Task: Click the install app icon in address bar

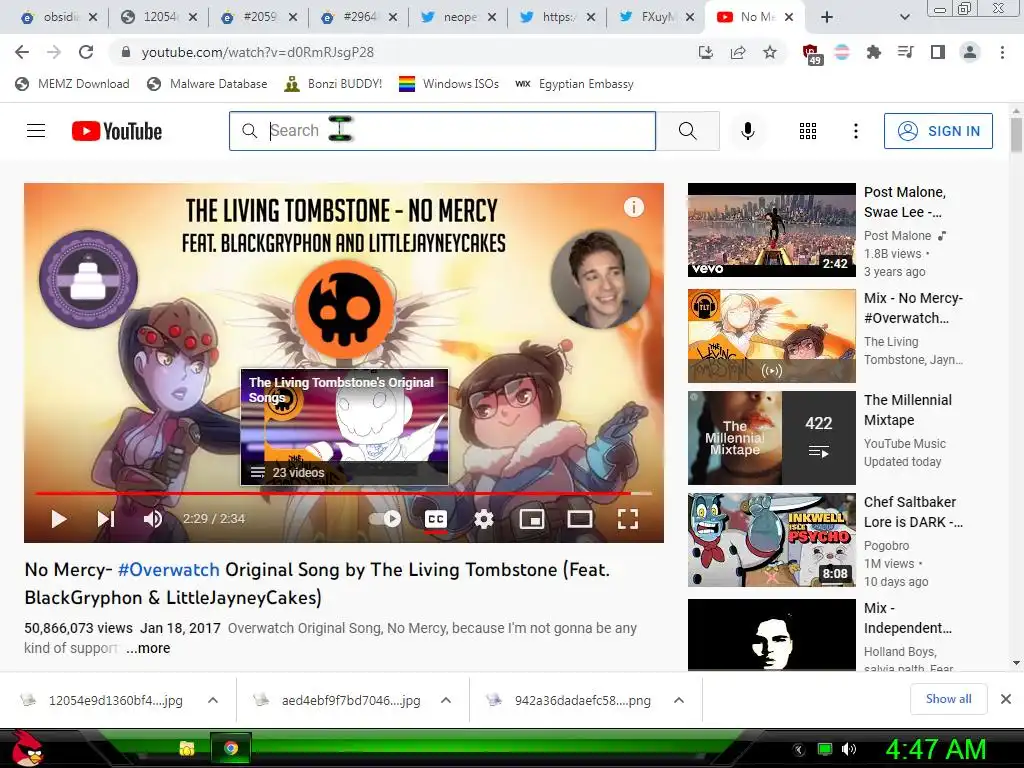Action: 706,52
